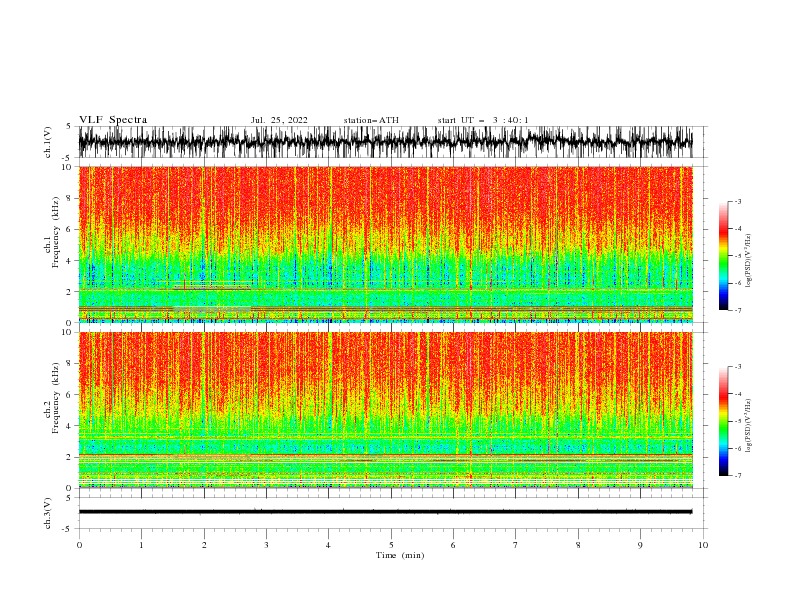Click the "station=ATH" label
792x612 pixels.
371,120
